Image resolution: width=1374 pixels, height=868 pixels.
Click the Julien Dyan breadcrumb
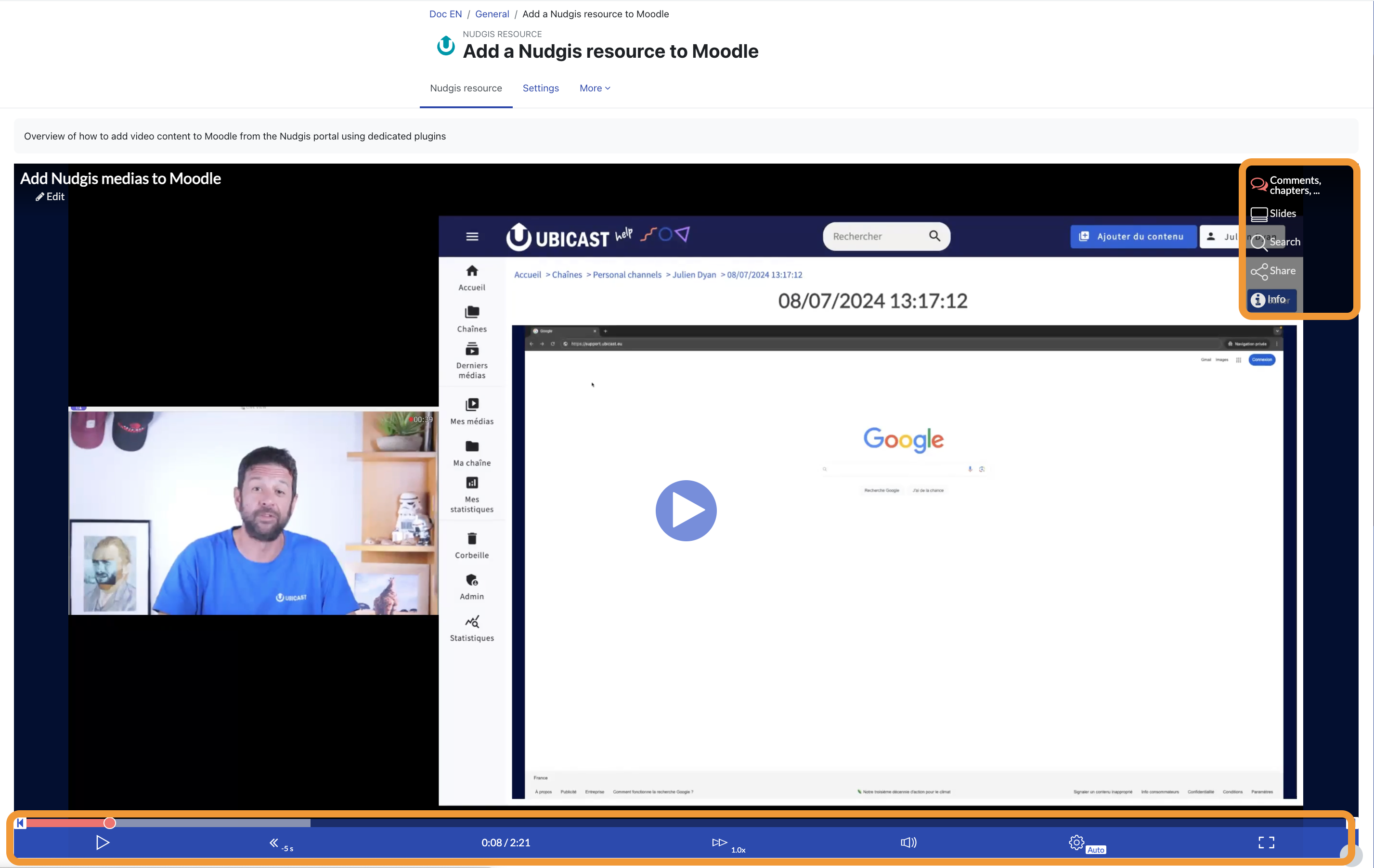click(694, 275)
